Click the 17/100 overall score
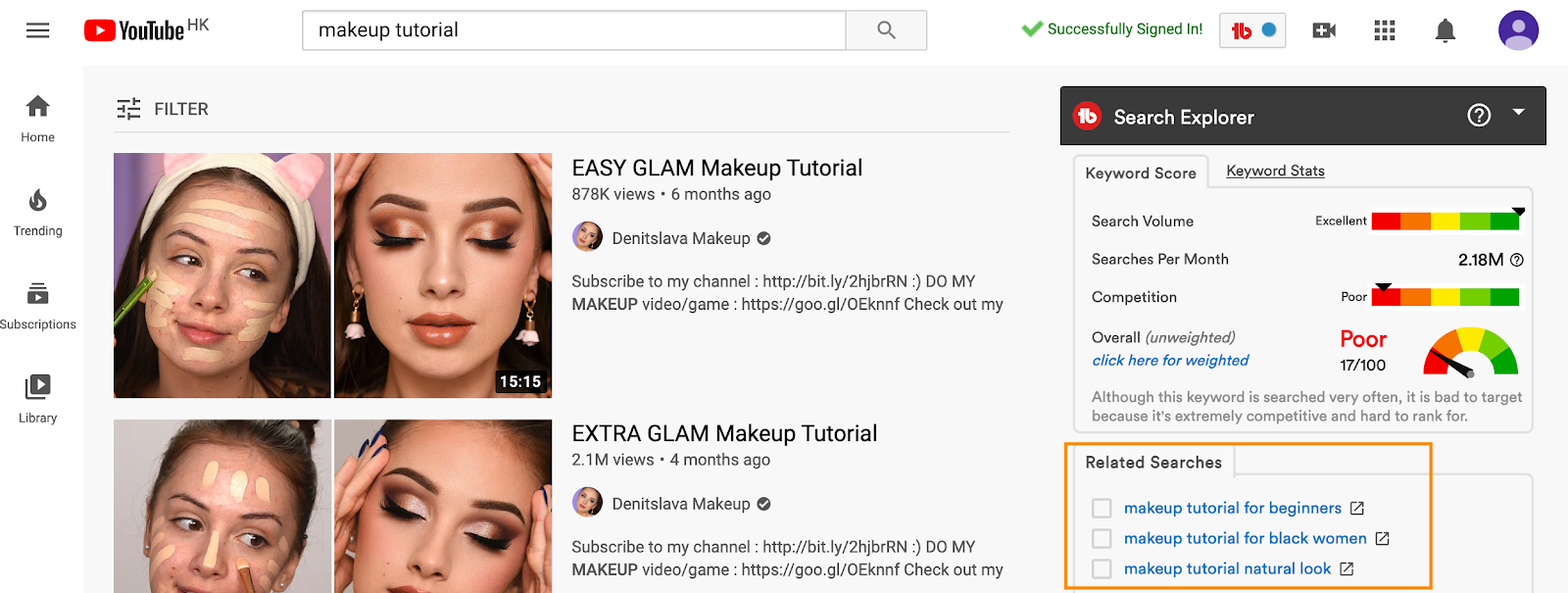 coord(1362,366)
